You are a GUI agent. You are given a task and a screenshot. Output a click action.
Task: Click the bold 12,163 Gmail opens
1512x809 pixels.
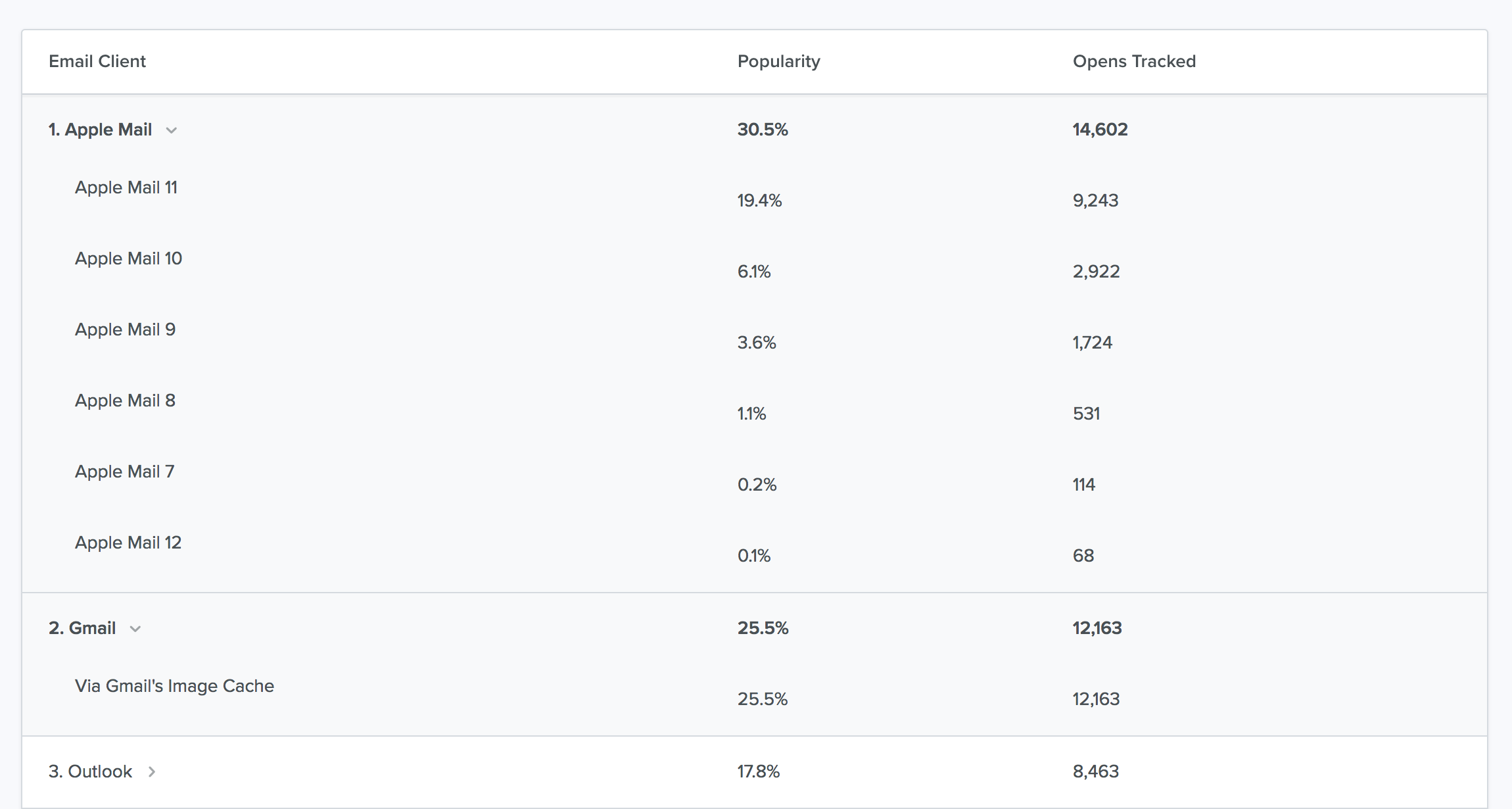click(x=1097, y=628)
